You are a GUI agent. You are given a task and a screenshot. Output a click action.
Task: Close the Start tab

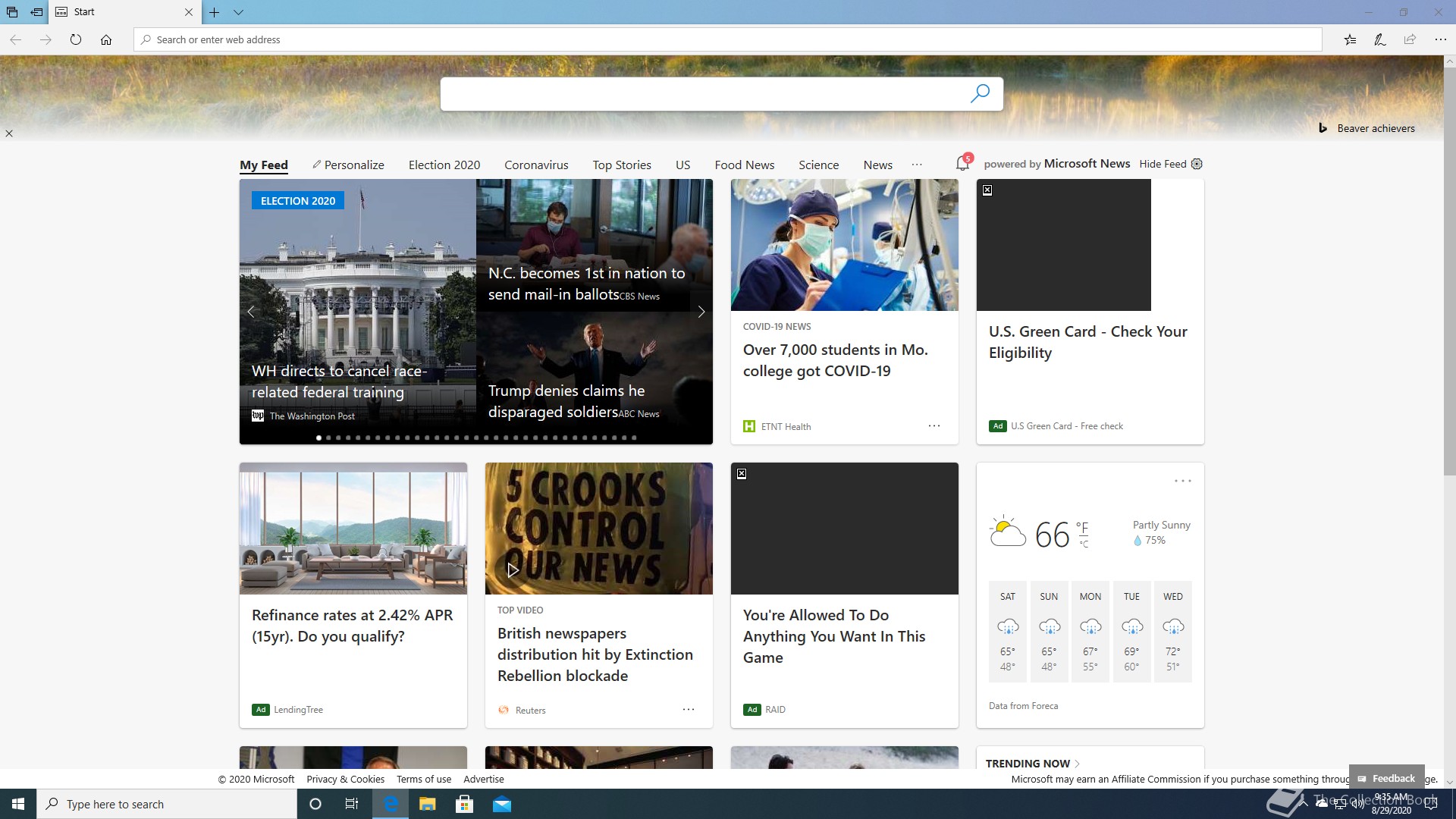coord(189,12)
